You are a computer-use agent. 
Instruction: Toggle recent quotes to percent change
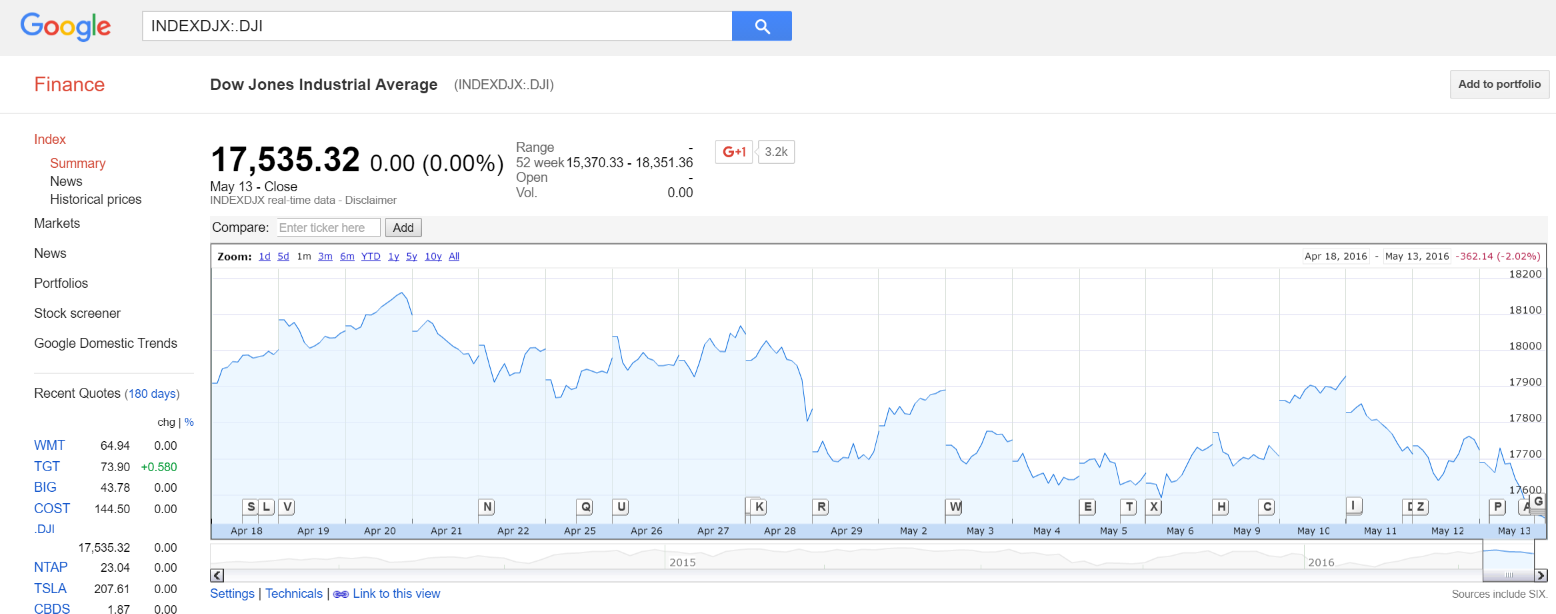(x=189, y=423)
